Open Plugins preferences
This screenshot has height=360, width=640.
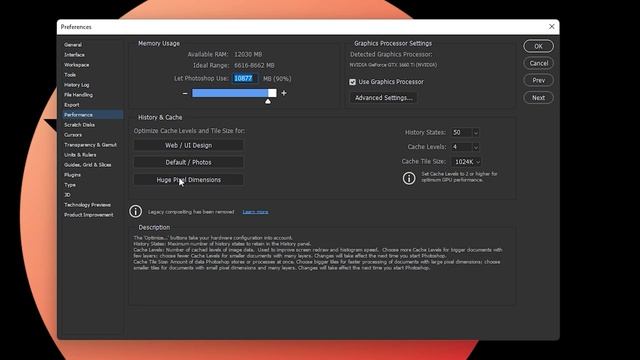pos(72,175)
